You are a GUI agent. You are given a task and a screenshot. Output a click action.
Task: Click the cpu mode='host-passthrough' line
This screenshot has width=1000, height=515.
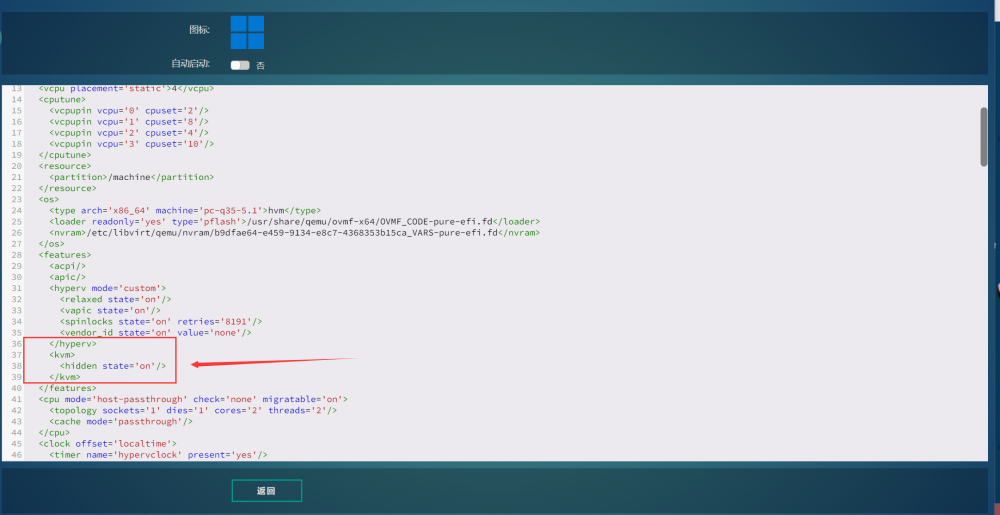pyautogui.click(x=193, y=399)
